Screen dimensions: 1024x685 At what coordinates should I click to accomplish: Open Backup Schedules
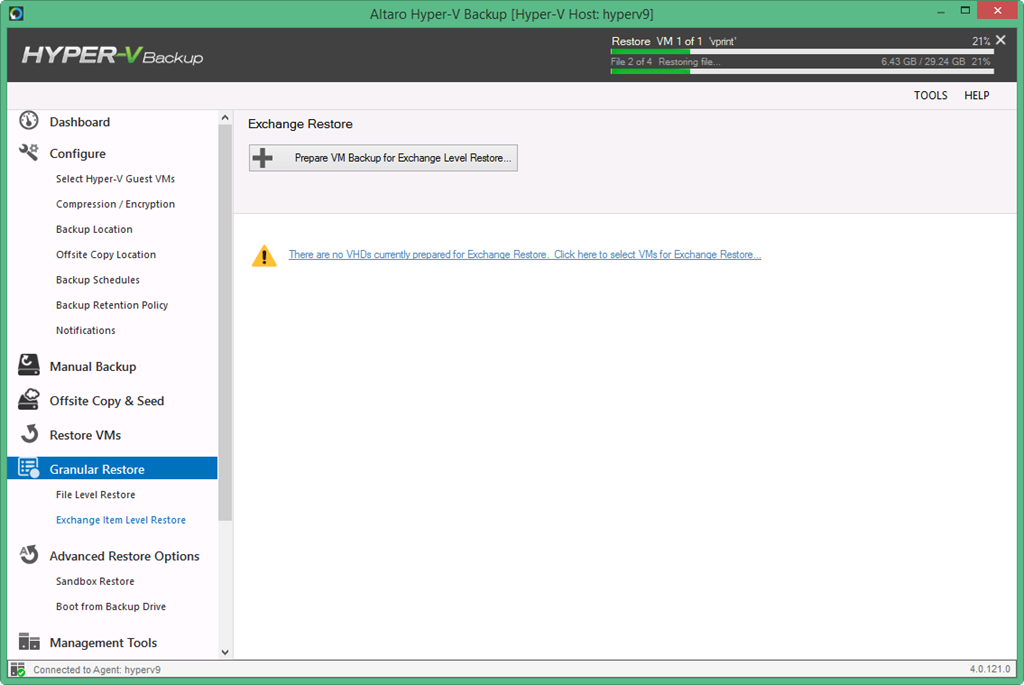98,280
